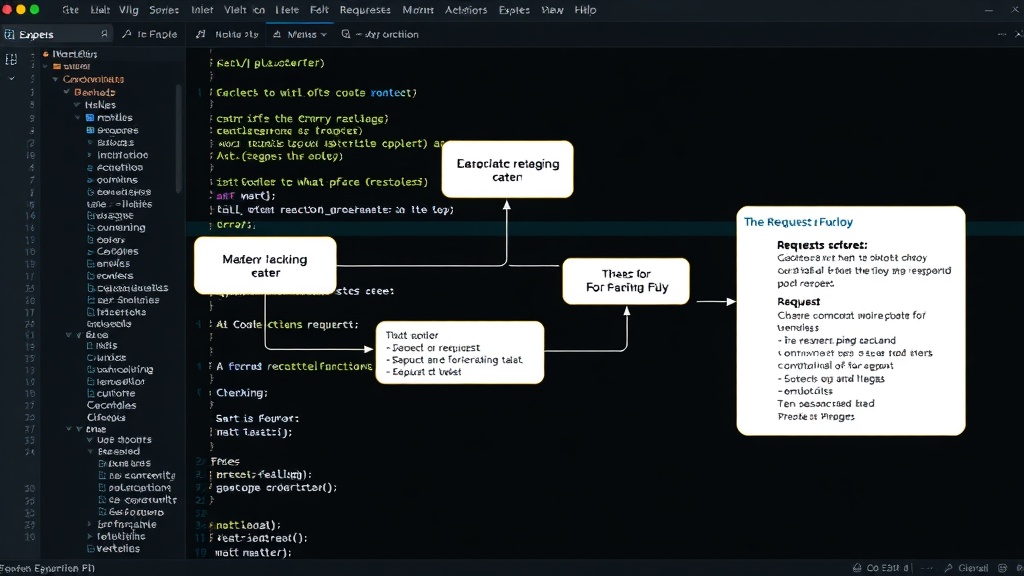
Task: Click the Tladt notler list box
Action: 460,353
